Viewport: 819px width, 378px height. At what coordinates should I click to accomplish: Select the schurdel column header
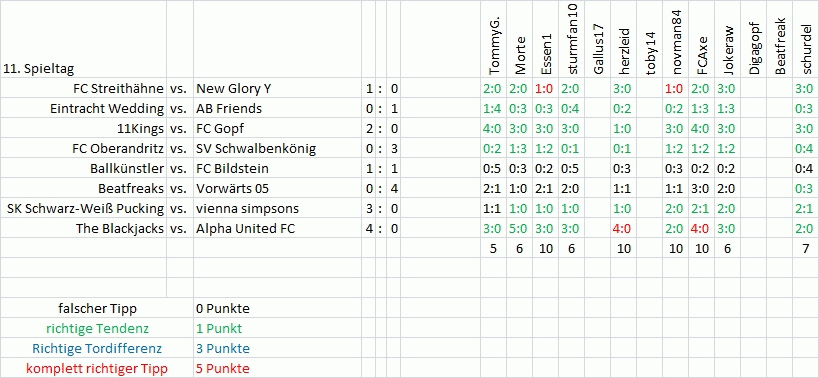805,40
